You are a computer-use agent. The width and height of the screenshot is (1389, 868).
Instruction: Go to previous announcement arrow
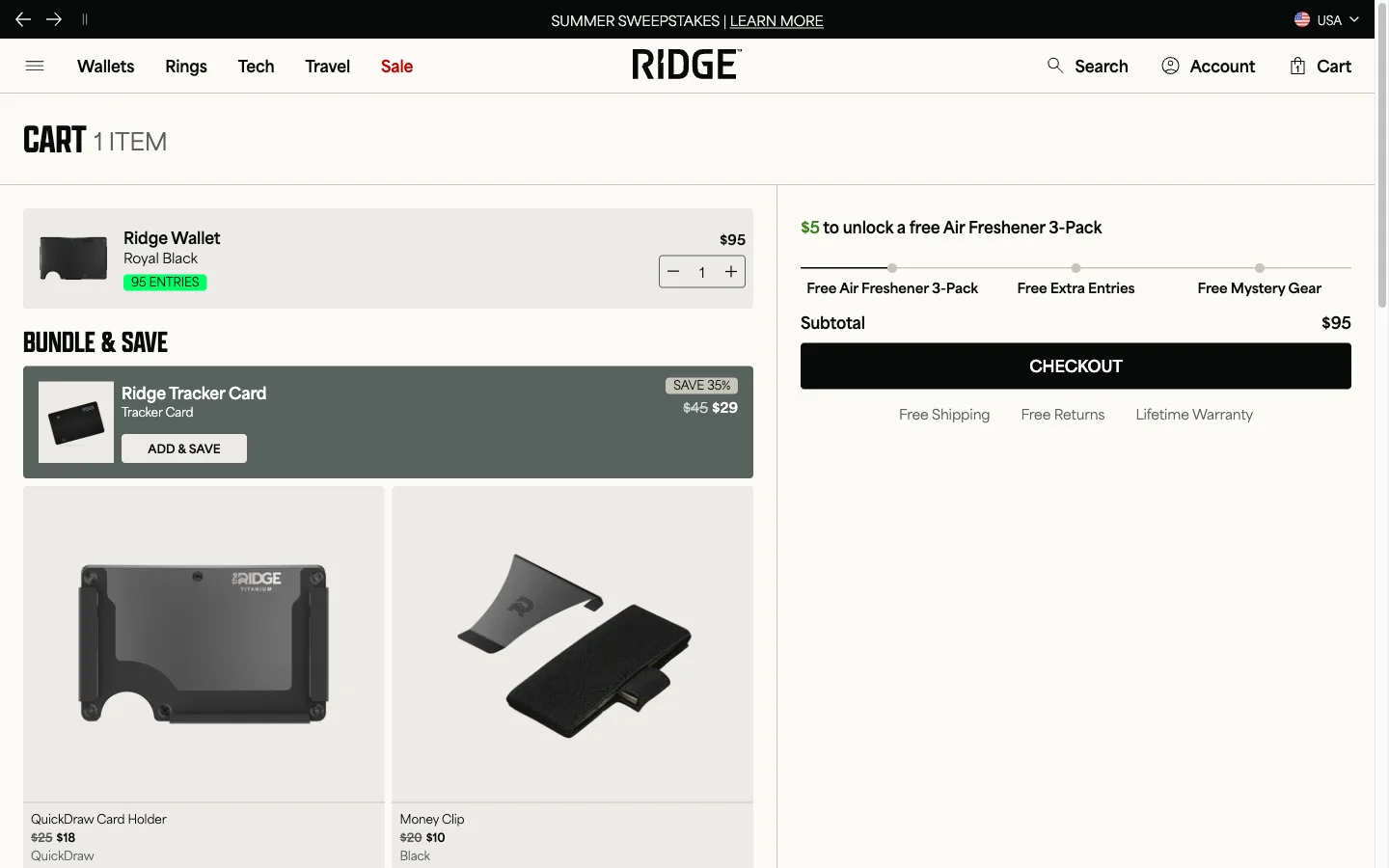pos(23,19)
